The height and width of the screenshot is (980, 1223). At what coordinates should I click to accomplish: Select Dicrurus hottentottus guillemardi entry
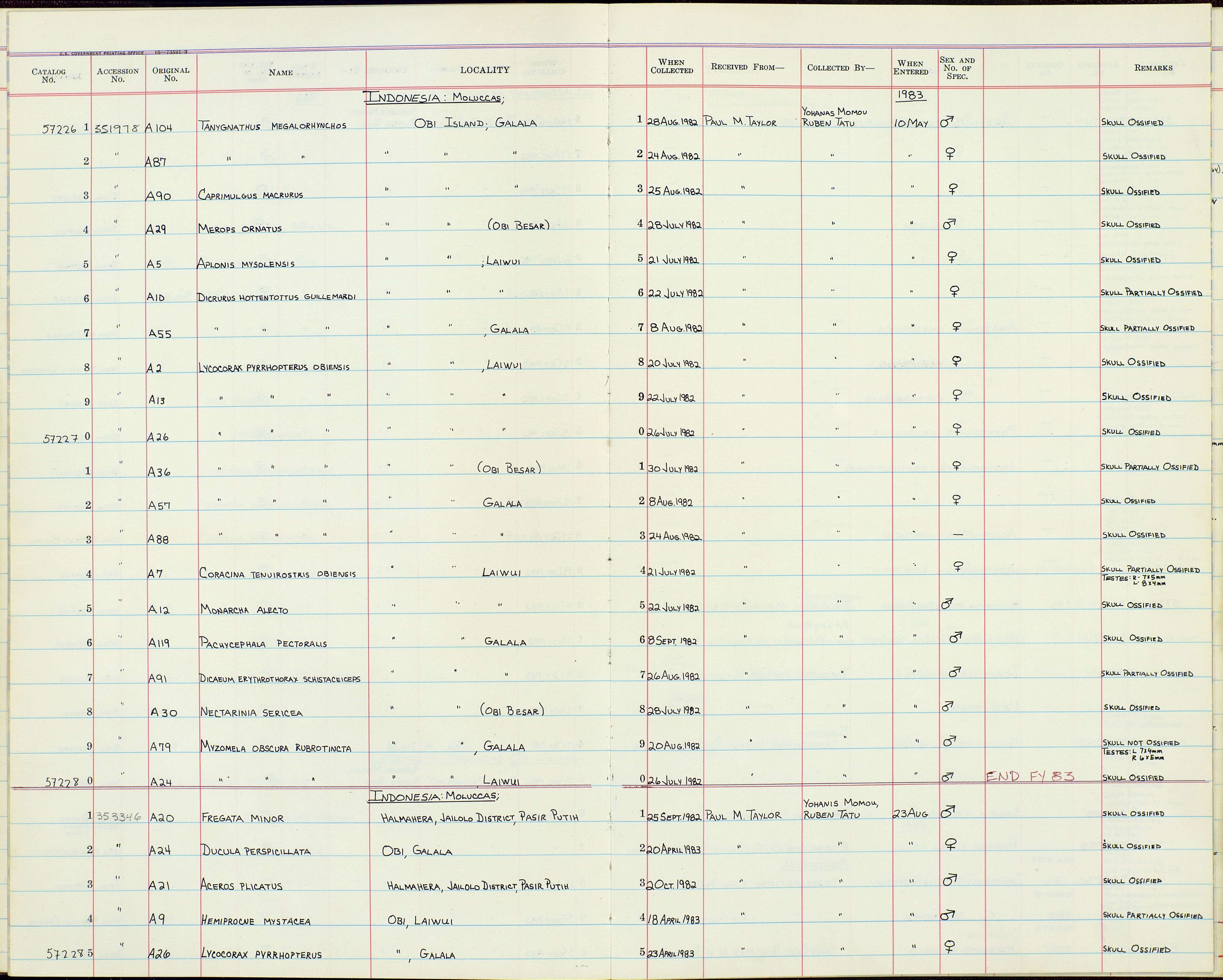pos(276,297)
